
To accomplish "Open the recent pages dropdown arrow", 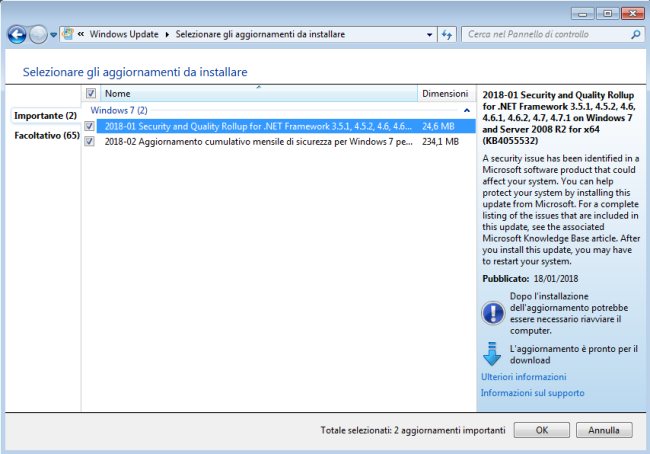I will [53, 35].
